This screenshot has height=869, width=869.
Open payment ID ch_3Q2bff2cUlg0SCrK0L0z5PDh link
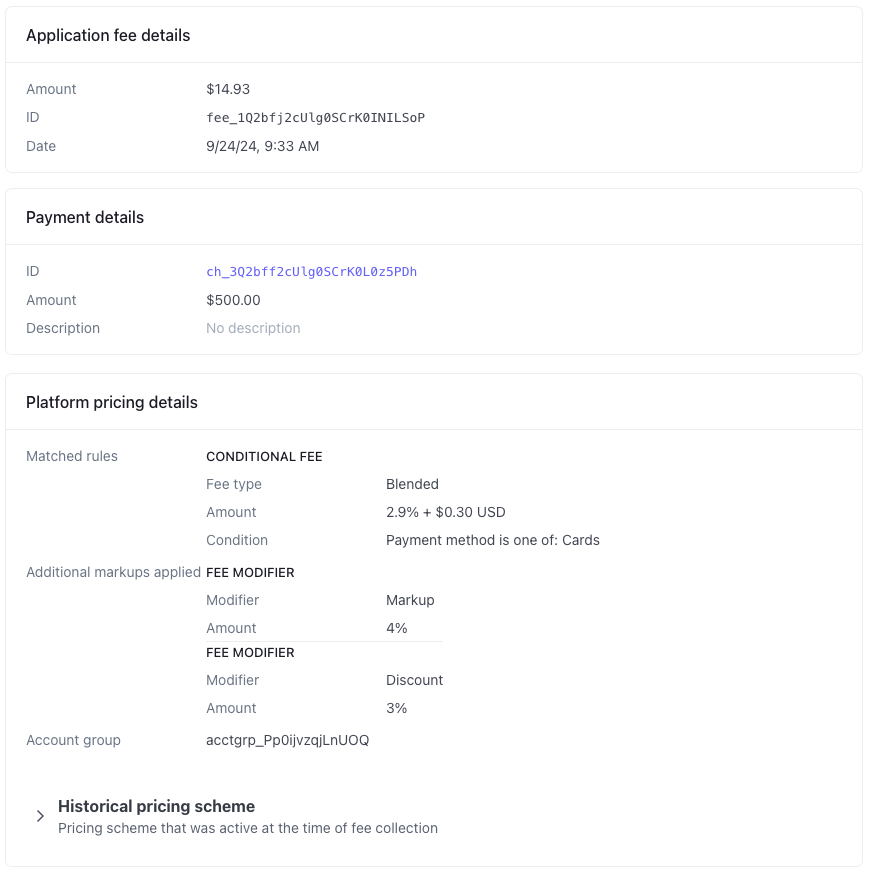[311, 272]
